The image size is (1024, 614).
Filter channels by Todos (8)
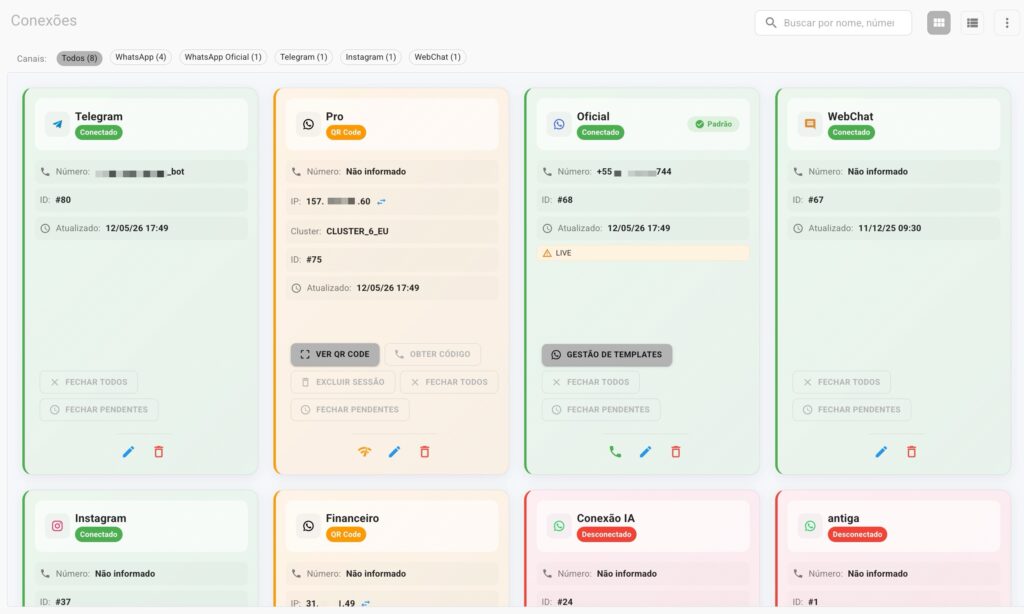[79, 57]
